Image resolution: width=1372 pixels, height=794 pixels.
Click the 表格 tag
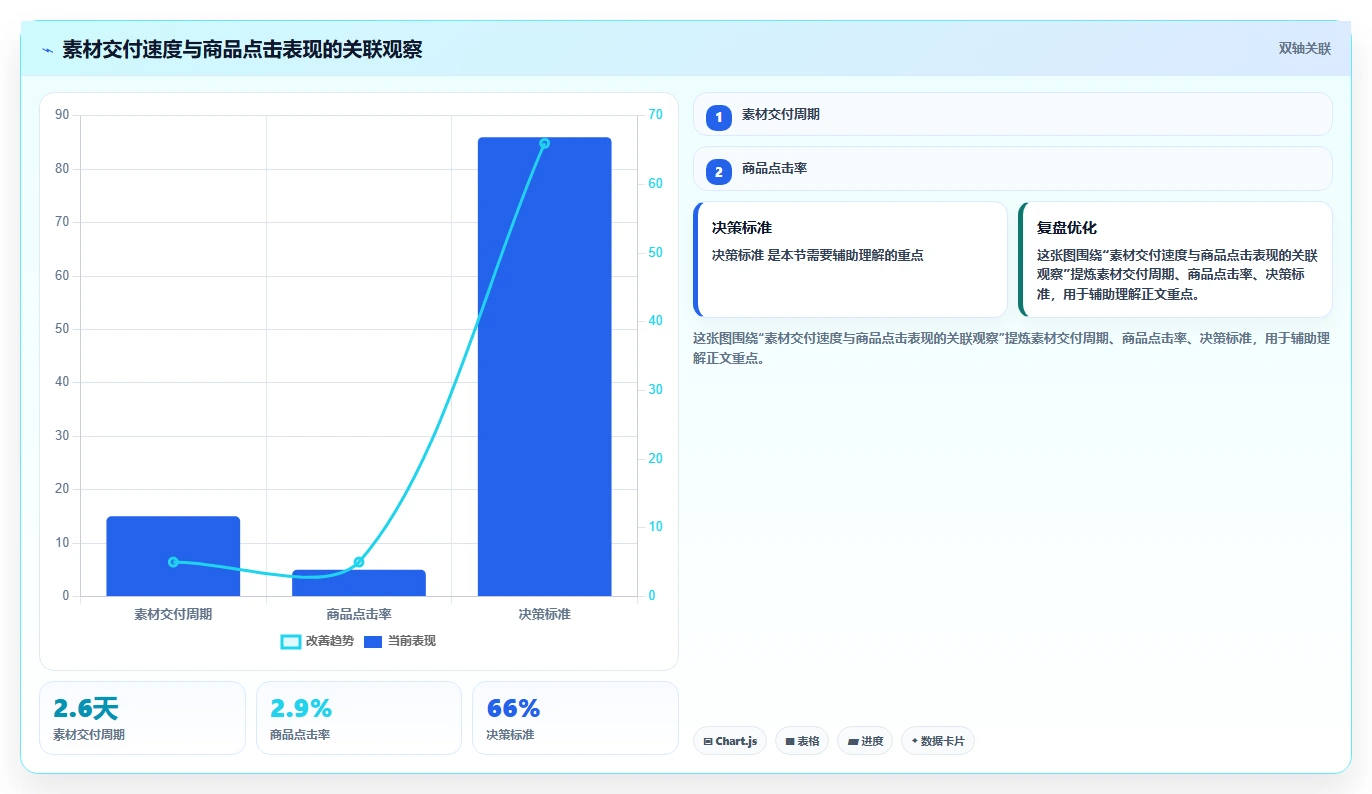click(x=802, y=741)
